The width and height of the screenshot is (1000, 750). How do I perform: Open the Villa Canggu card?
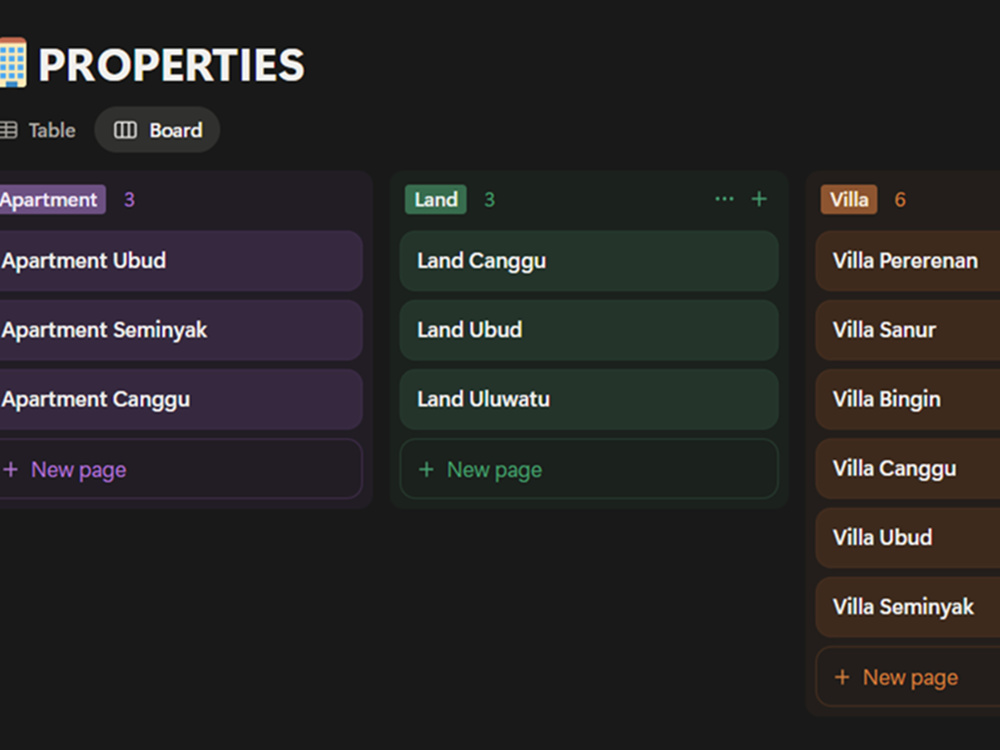click(908, 469)
